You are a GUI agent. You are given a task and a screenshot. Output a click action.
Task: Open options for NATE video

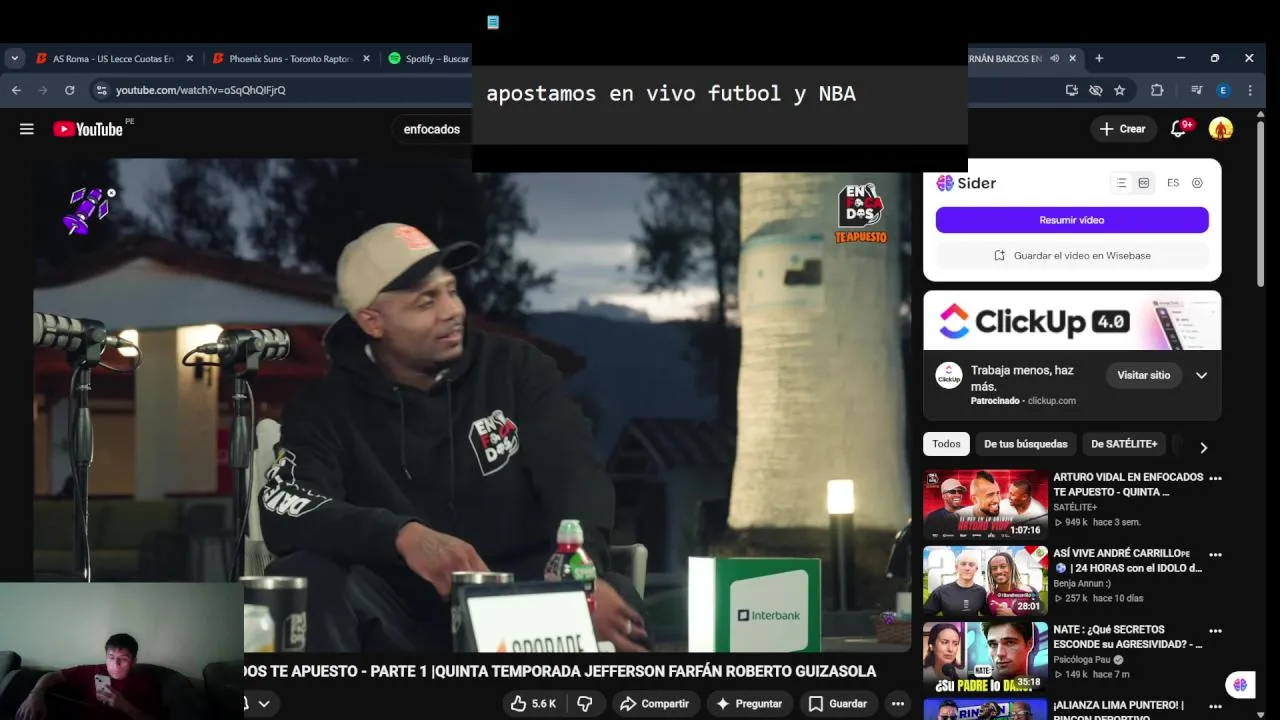tap(1216, 631)
